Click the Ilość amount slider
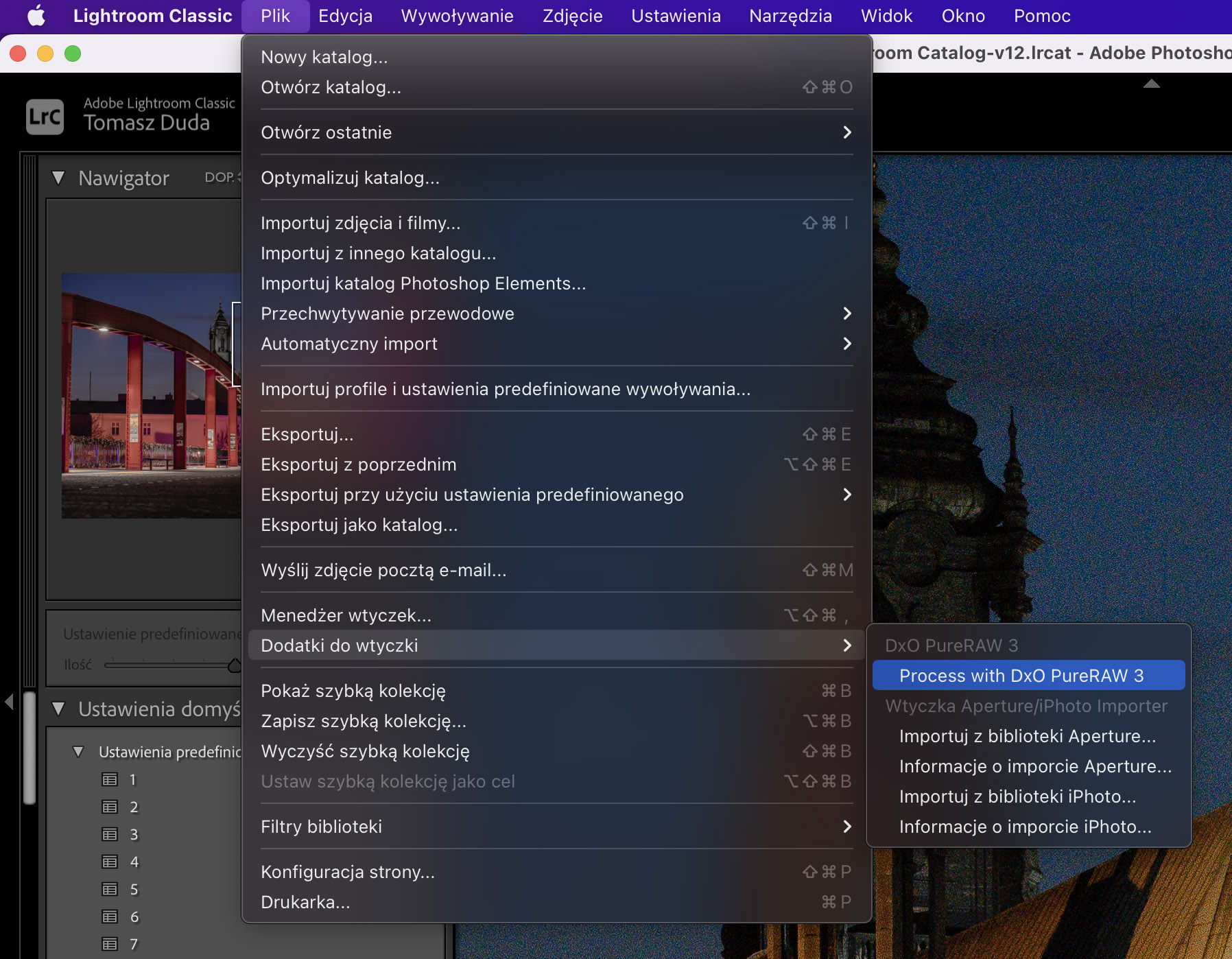 click(x=172, y=664)
